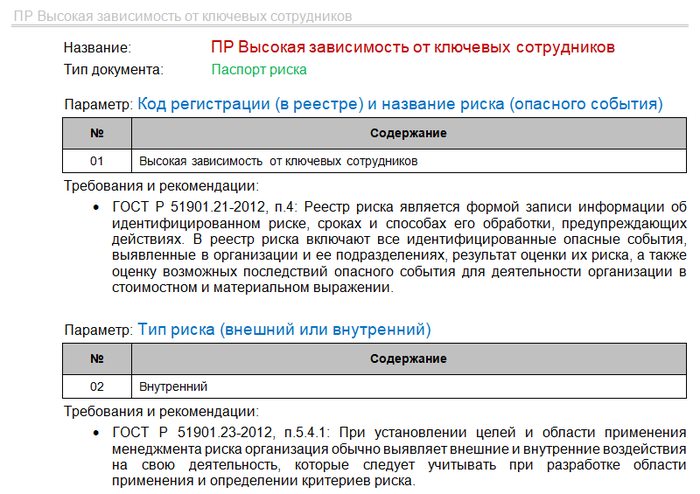Click the second "Требования и рекомендации:" label

(161, 411)
